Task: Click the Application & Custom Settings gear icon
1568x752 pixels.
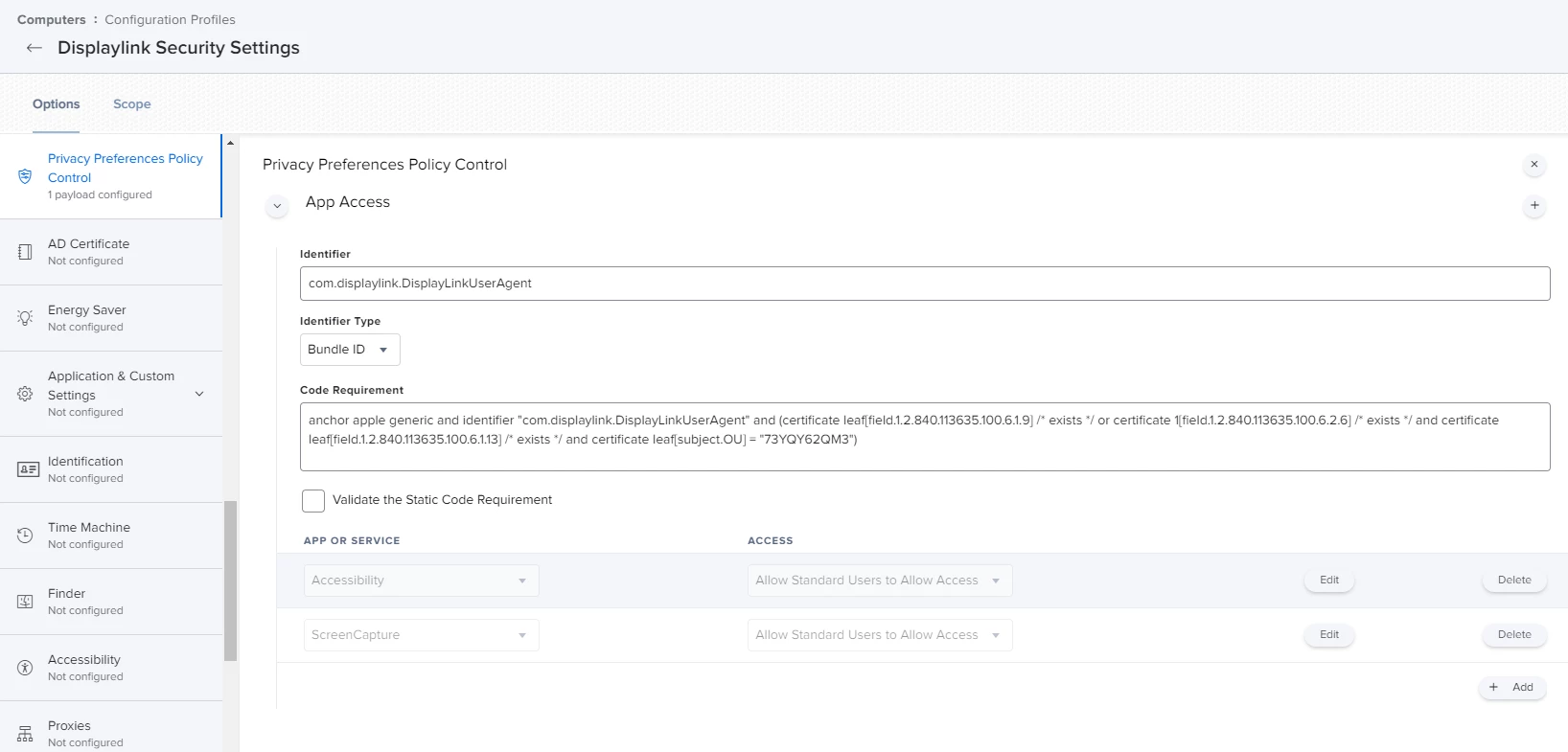Action: pos(25,394)
